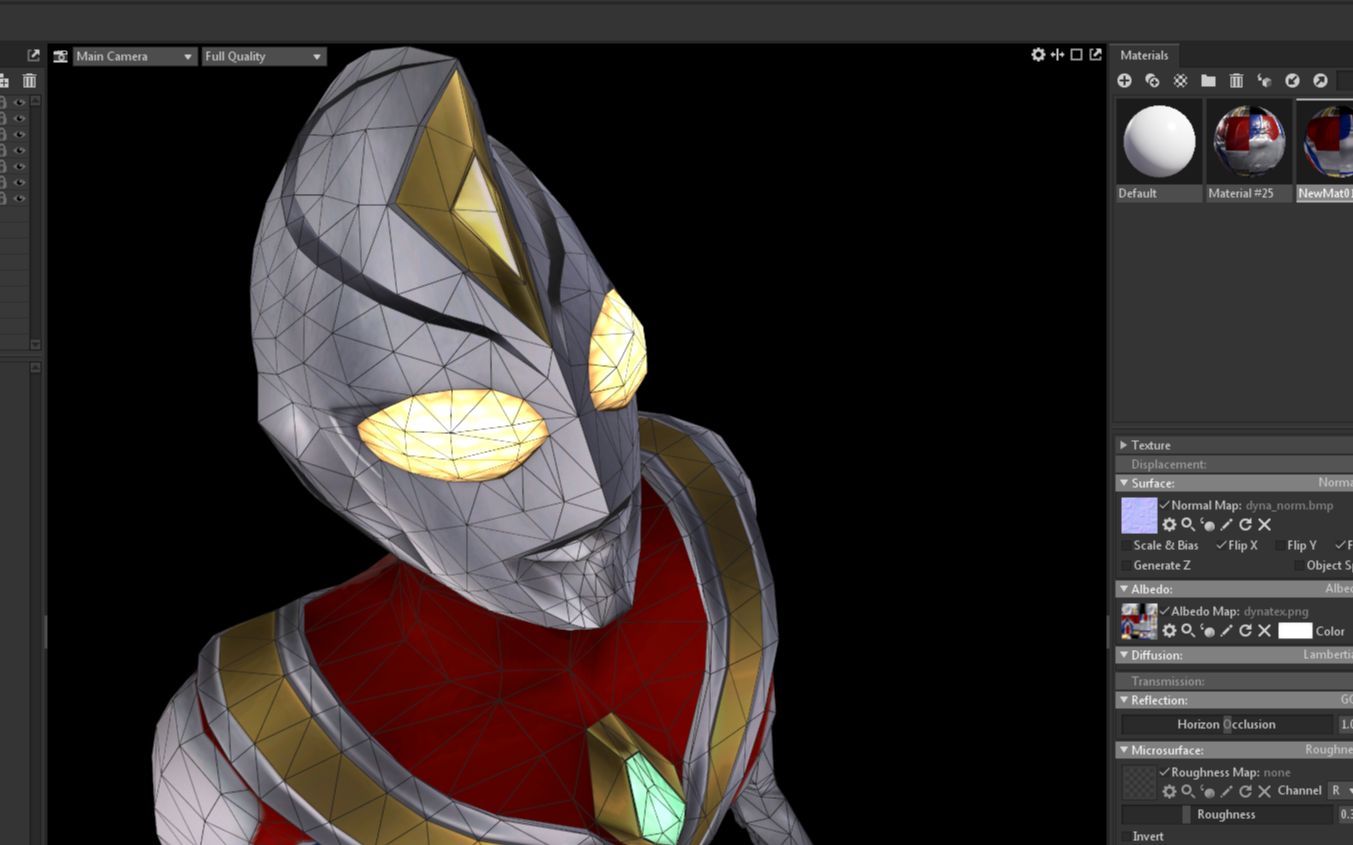
Task: Open the white Albedo Color swatch
Action: [1294, 631]
